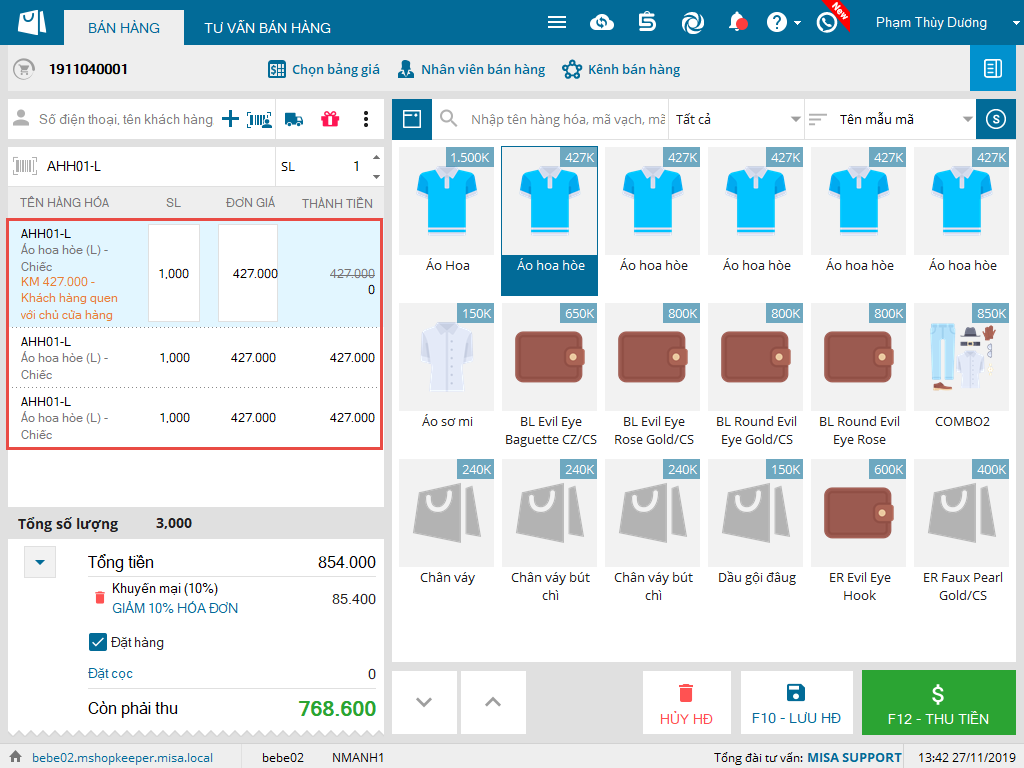The height and width of the screenshot is (768, 1024).
Task: Click the search magnifier icon
Action: tap(449, 119)
